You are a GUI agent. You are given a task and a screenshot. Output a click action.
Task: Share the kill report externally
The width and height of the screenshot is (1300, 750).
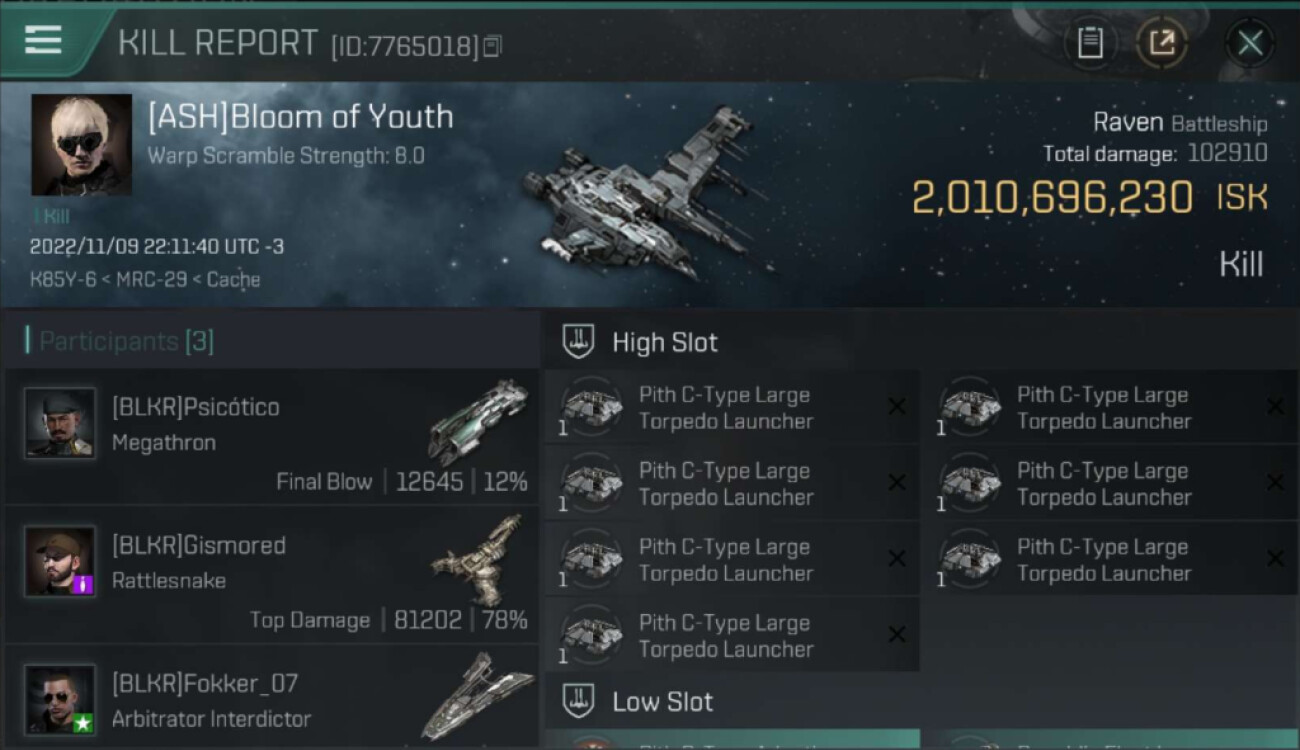1162,42
